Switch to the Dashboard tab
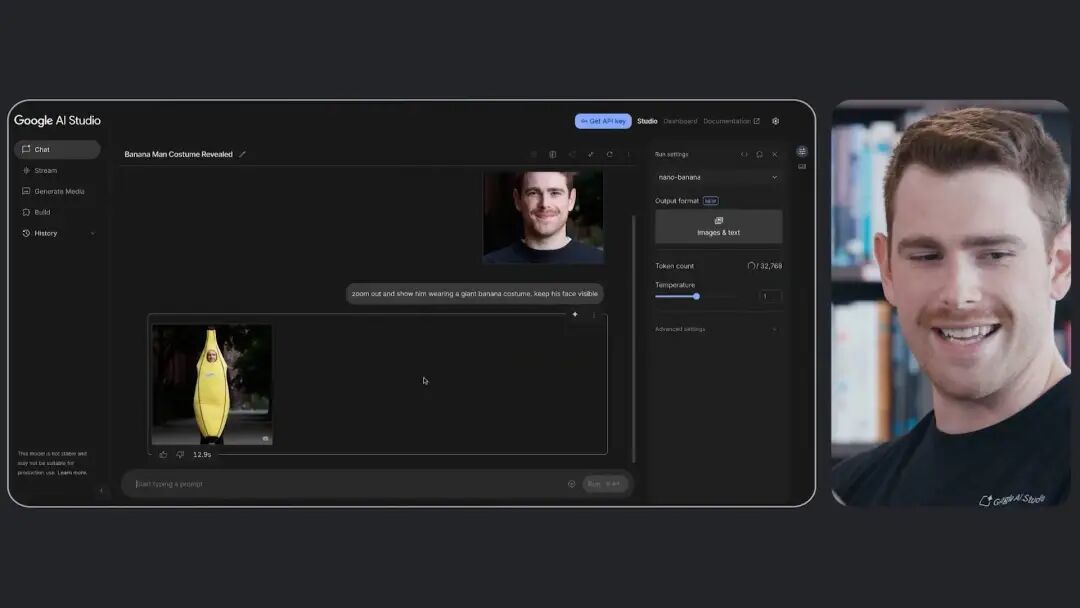 tap(680, 121)
